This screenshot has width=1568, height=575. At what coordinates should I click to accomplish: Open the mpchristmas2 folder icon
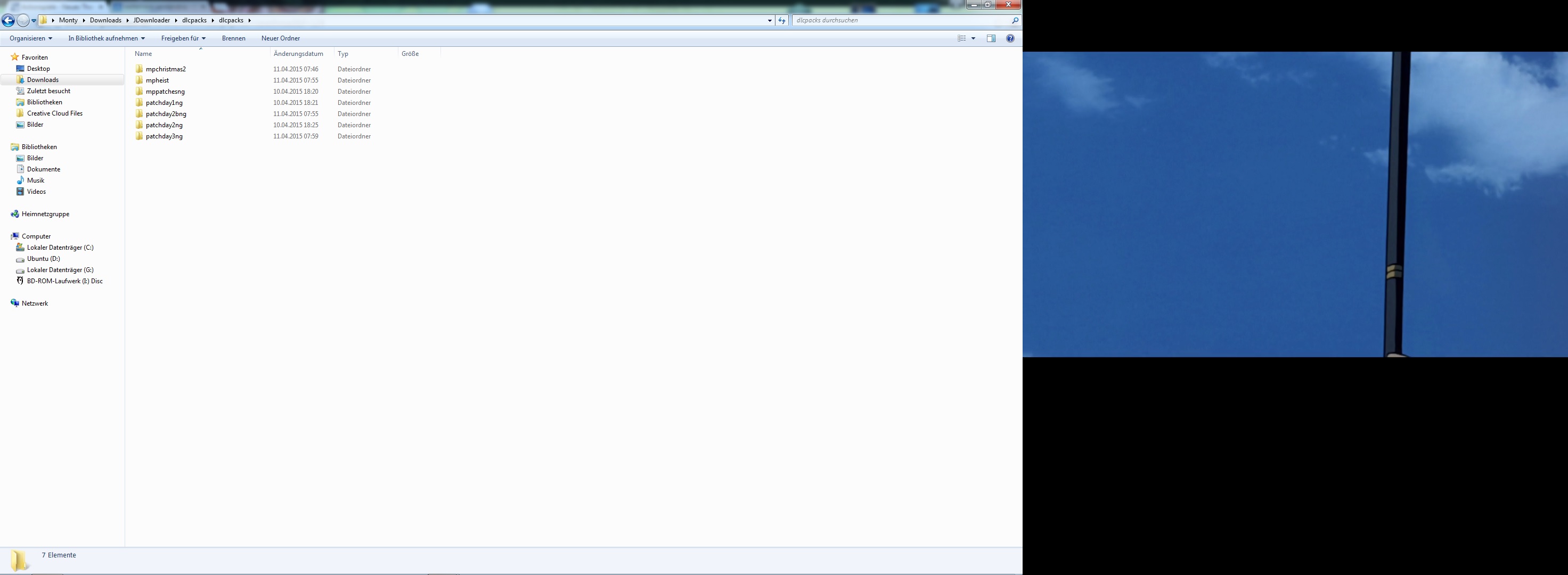[140, 69]
